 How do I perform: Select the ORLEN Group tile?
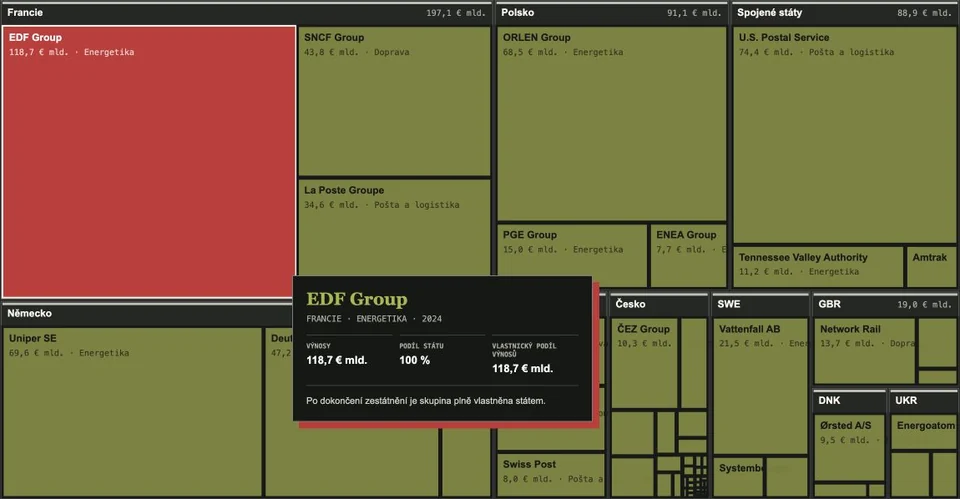click(x=612, y=124)
